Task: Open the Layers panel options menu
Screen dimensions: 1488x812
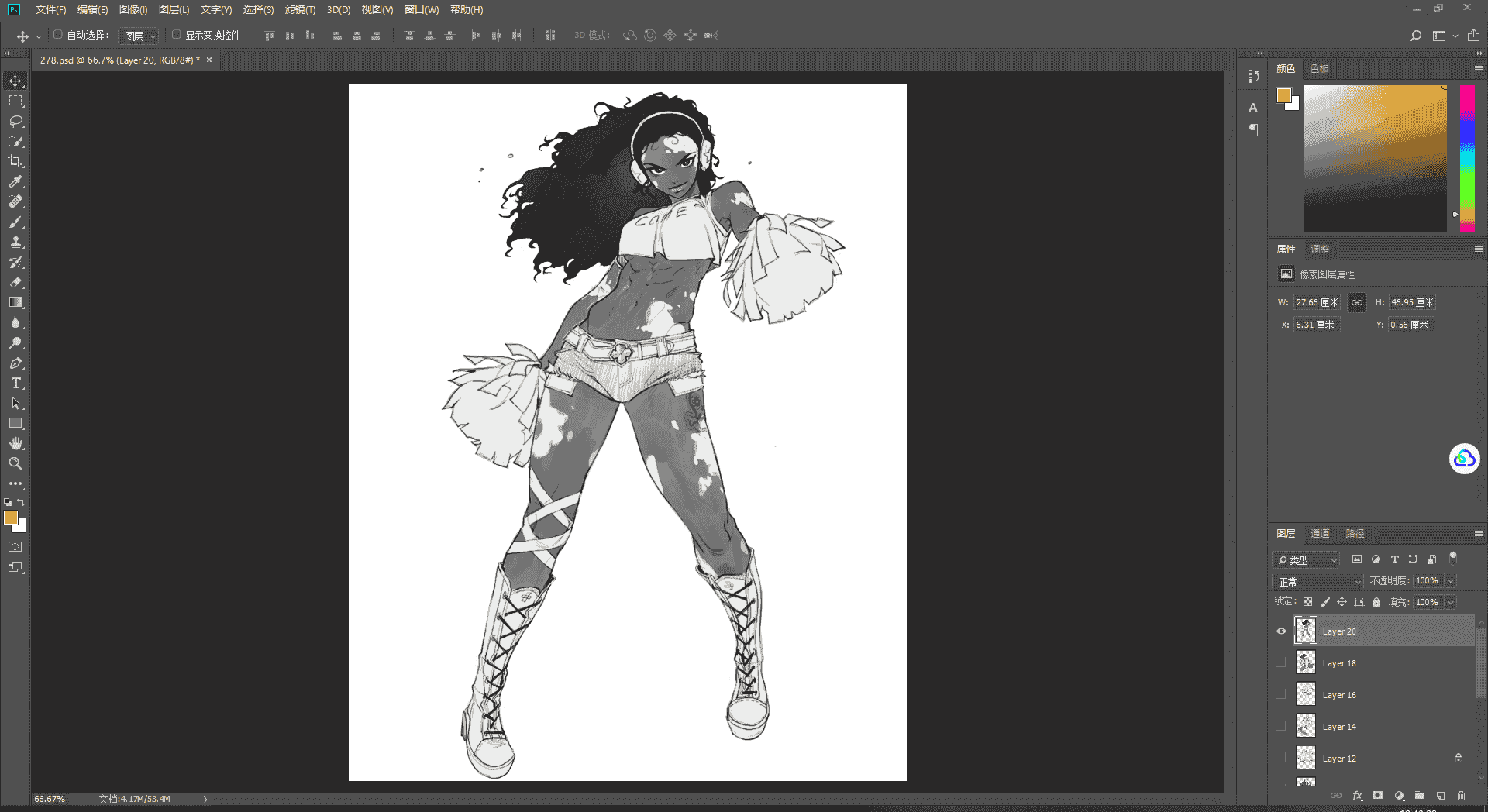Action: pyautogui.click(x=1478, y=534)
